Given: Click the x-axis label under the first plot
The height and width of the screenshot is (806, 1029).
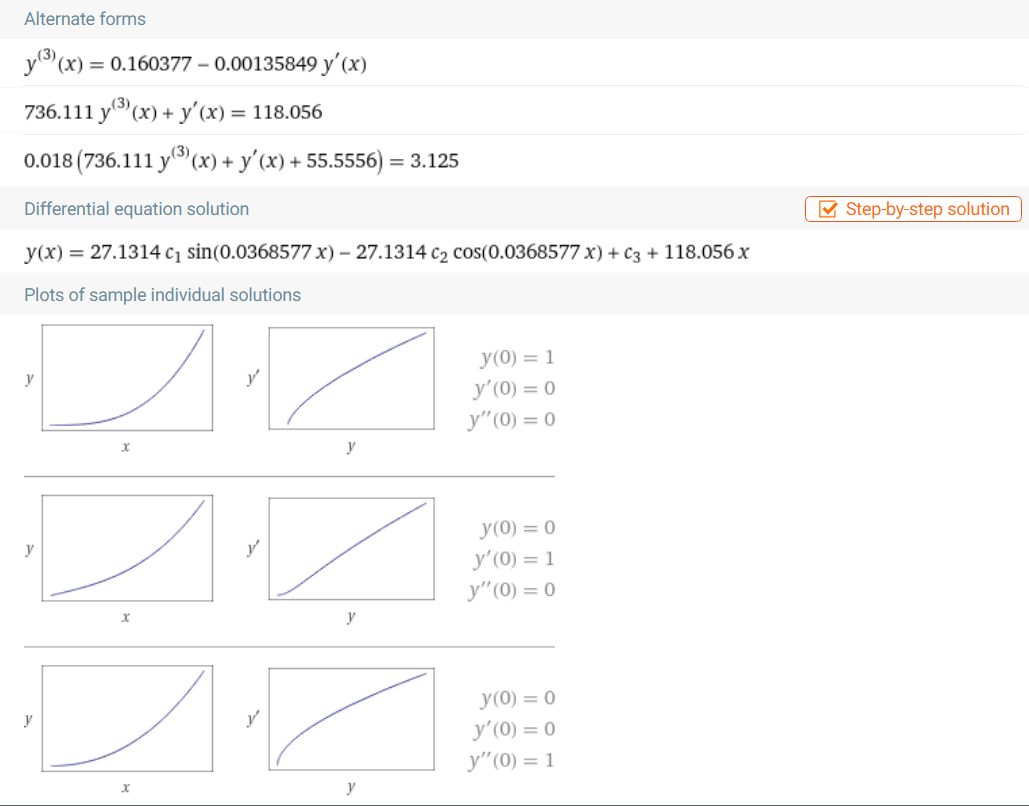Looking at the screenshot, I should click(x=126, y=447).
